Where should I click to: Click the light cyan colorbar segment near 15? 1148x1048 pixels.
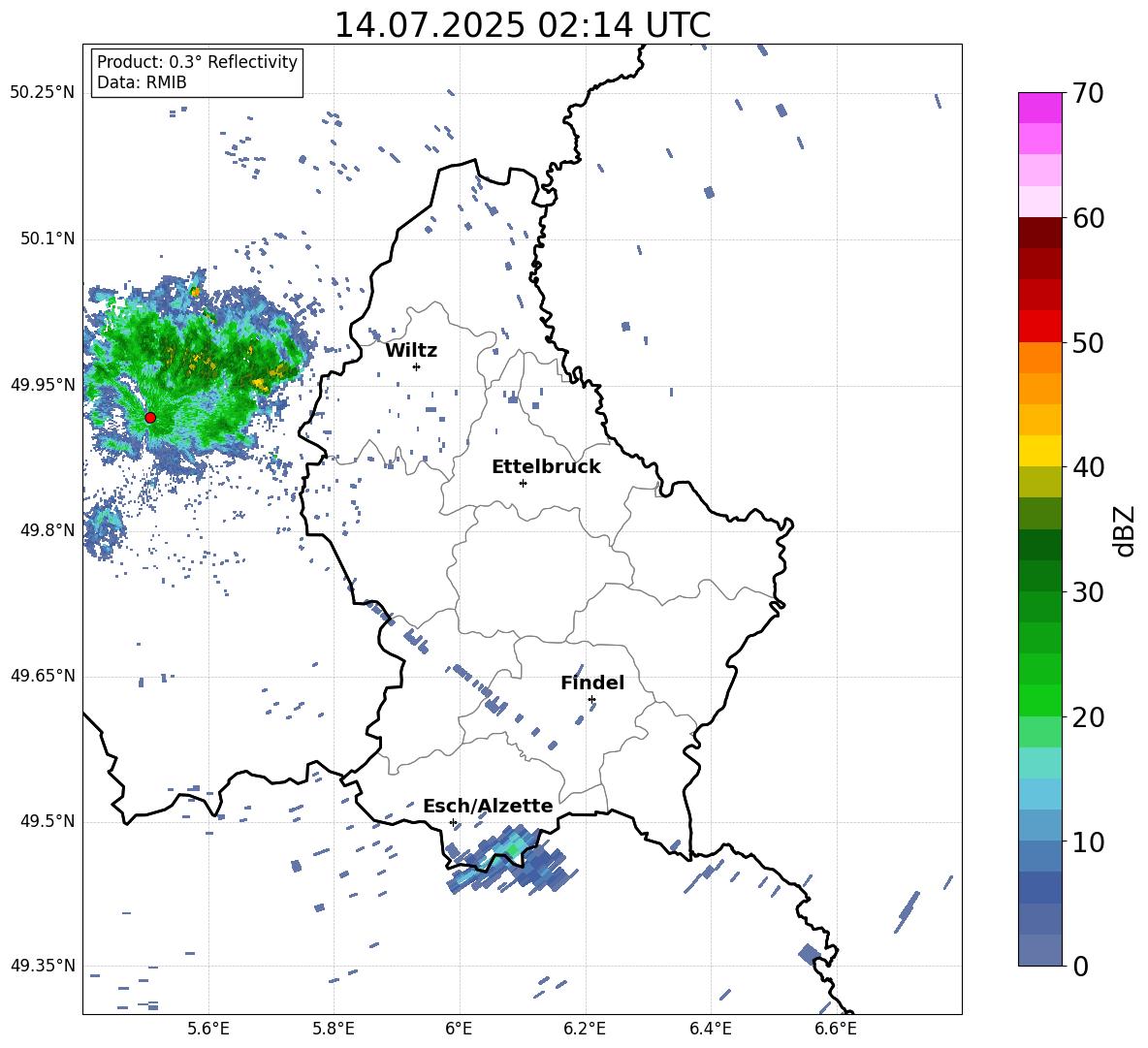click(x=1040, y=763)
